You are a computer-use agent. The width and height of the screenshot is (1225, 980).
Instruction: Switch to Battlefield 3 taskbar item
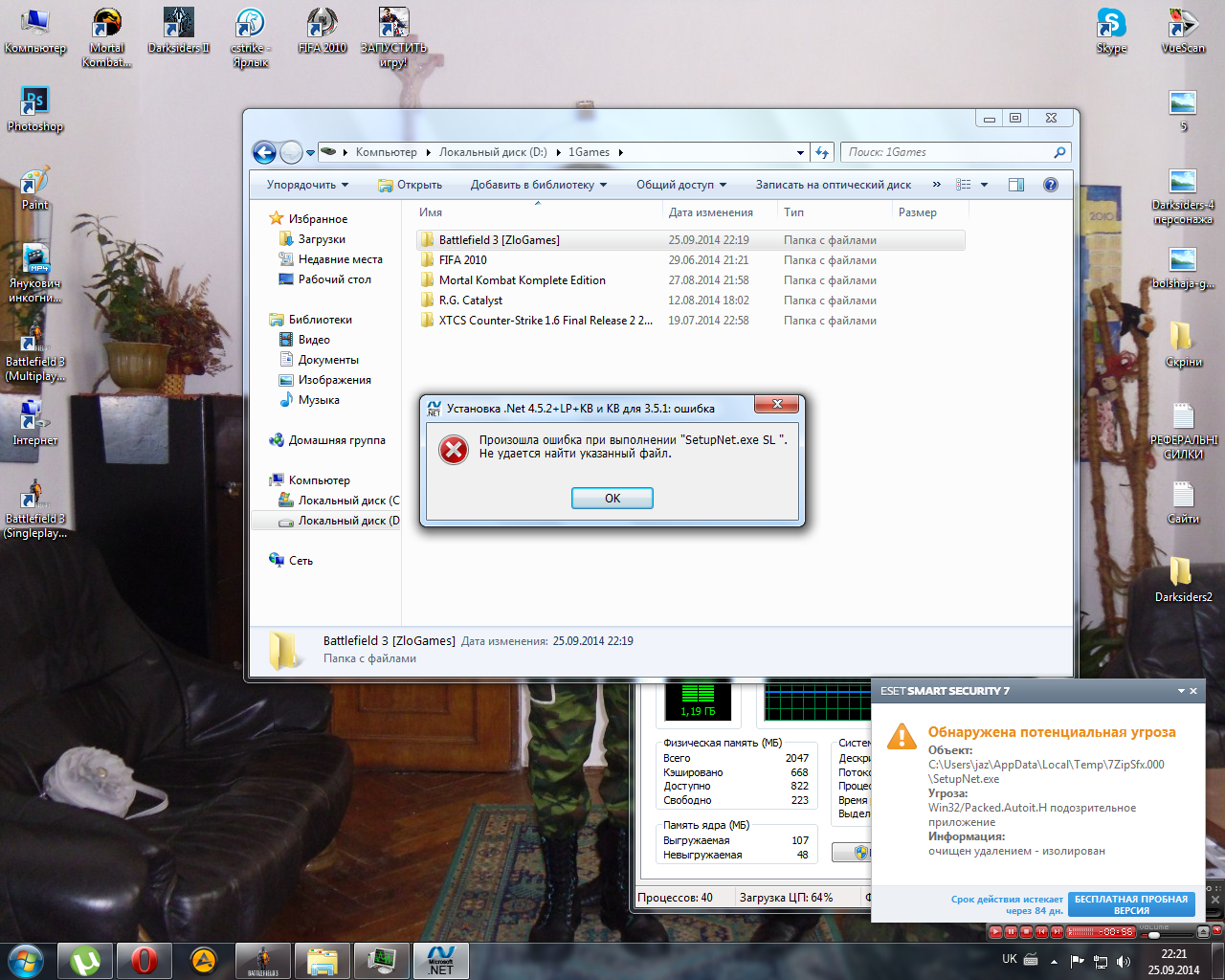click(x=263, y=960)
